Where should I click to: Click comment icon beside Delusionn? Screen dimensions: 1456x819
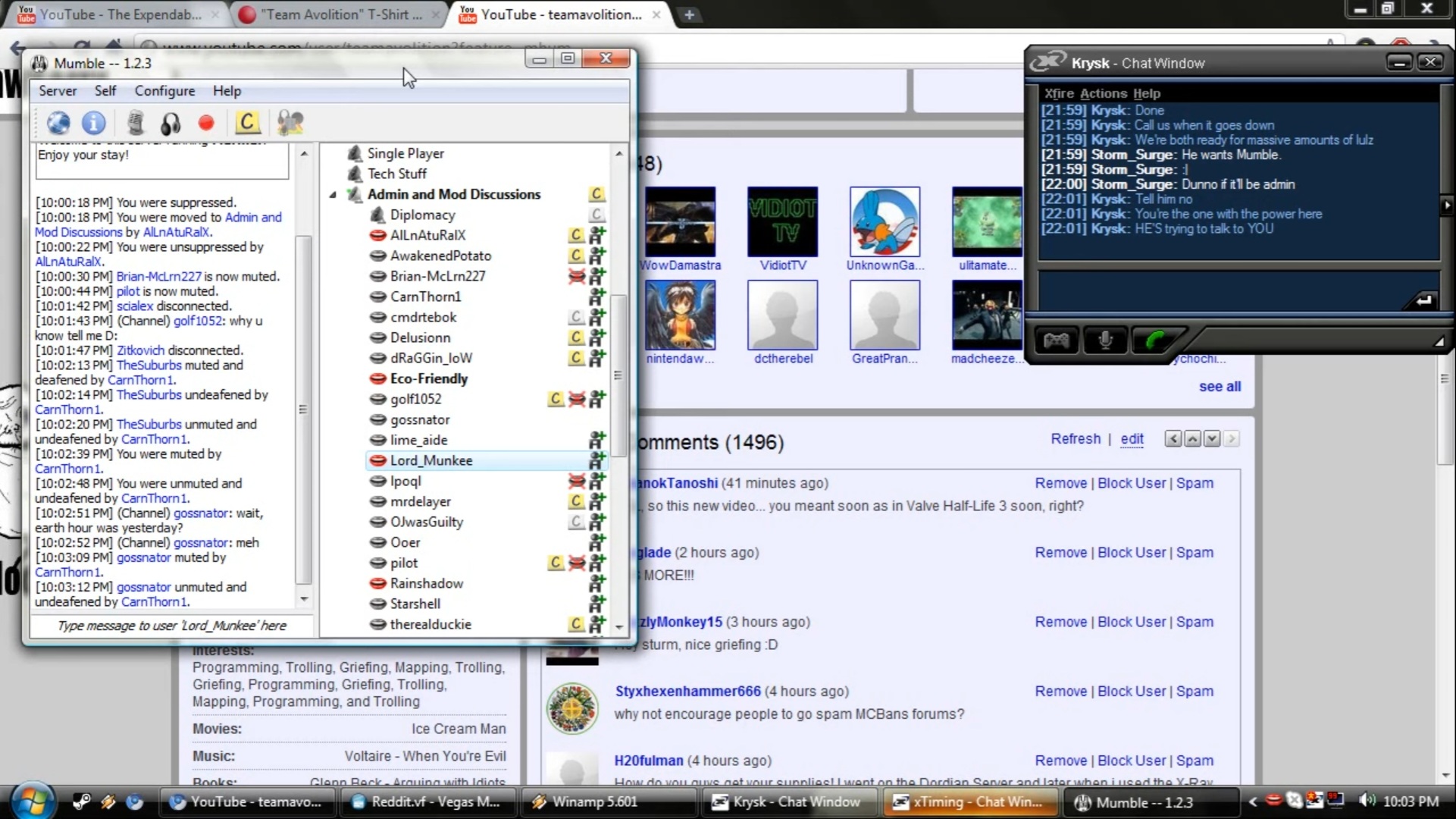577,337
